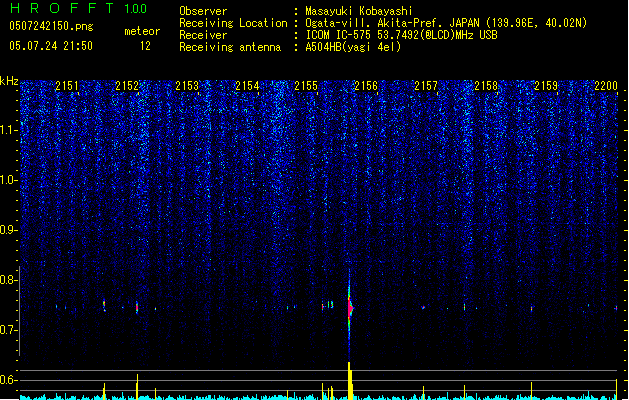This screenshot has width=629, height=400.
Task: Click the 0.8 kHz axis label
Action: tap(8, 280)
